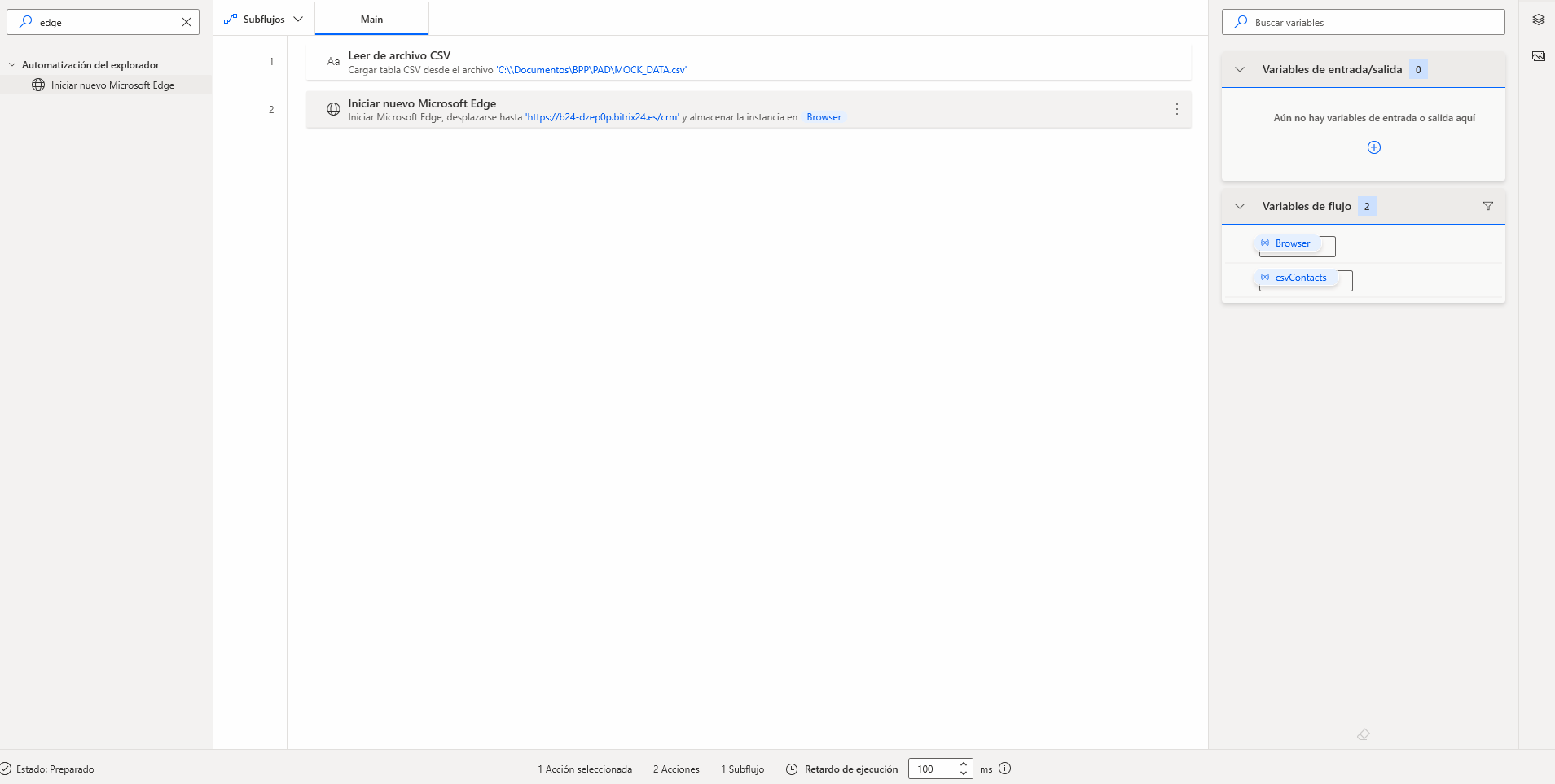Click the count badge 0 of input/output variables
This screenshot has height=784, width=1555.
point(1418,69)
